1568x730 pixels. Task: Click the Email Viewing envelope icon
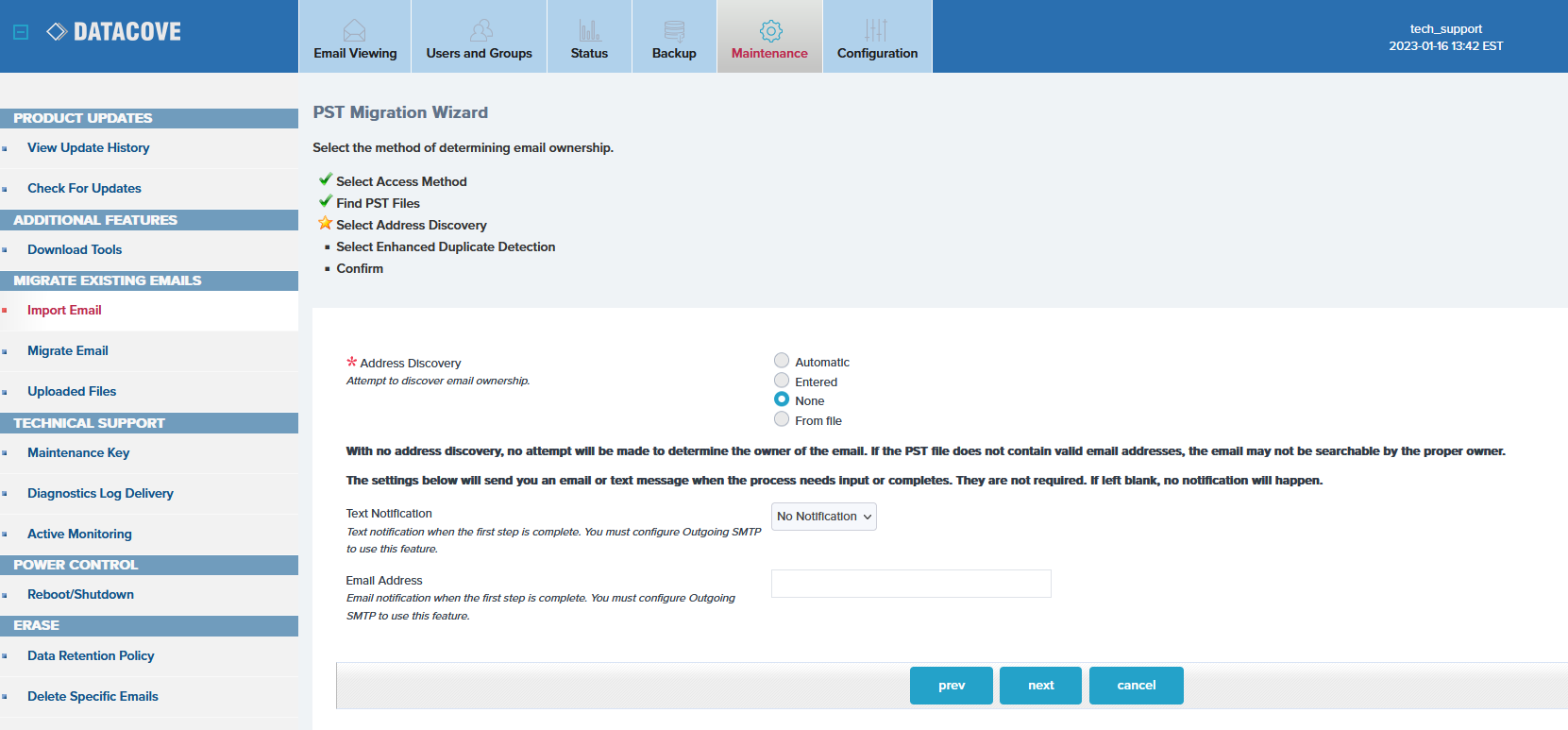pos(354,30)
